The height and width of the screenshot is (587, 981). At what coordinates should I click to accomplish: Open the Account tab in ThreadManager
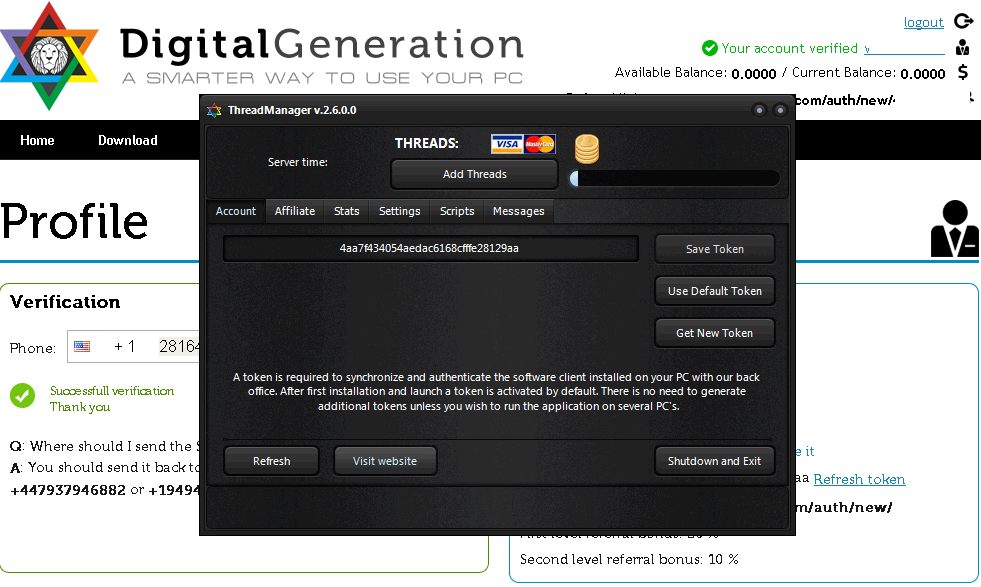[236, 211]
